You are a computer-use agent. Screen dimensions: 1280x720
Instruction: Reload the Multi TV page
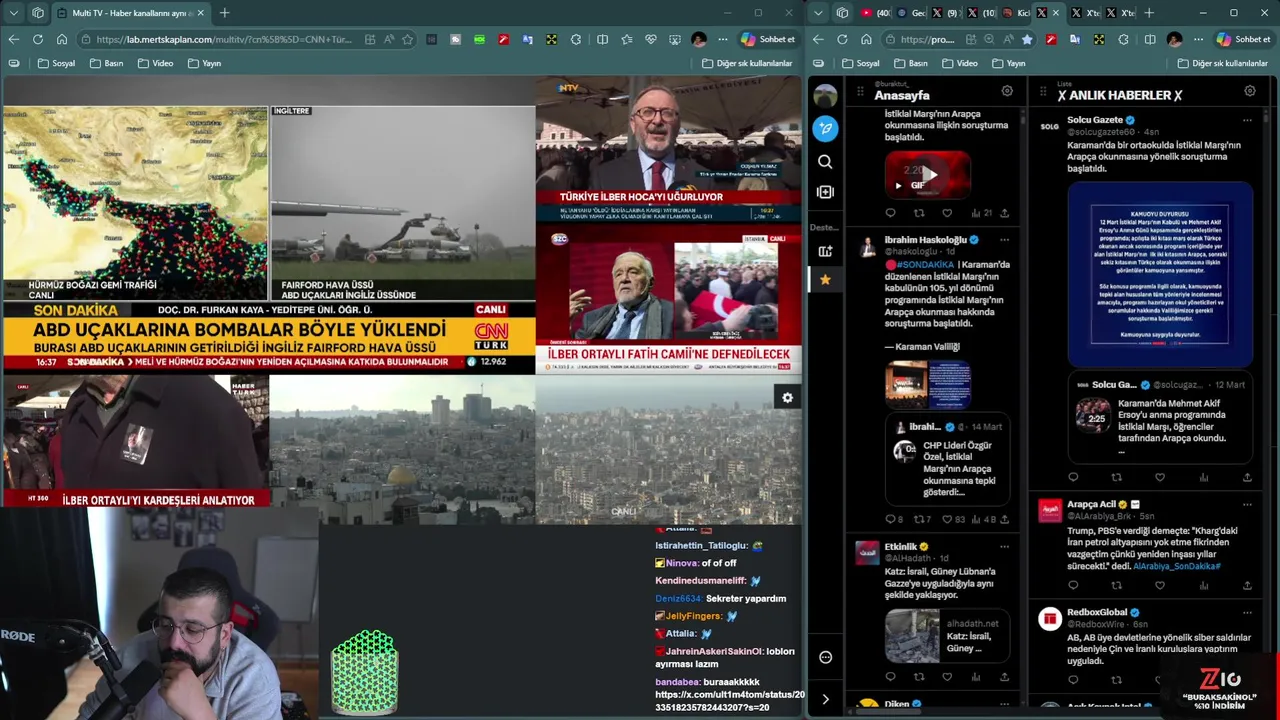coord(37,39)
